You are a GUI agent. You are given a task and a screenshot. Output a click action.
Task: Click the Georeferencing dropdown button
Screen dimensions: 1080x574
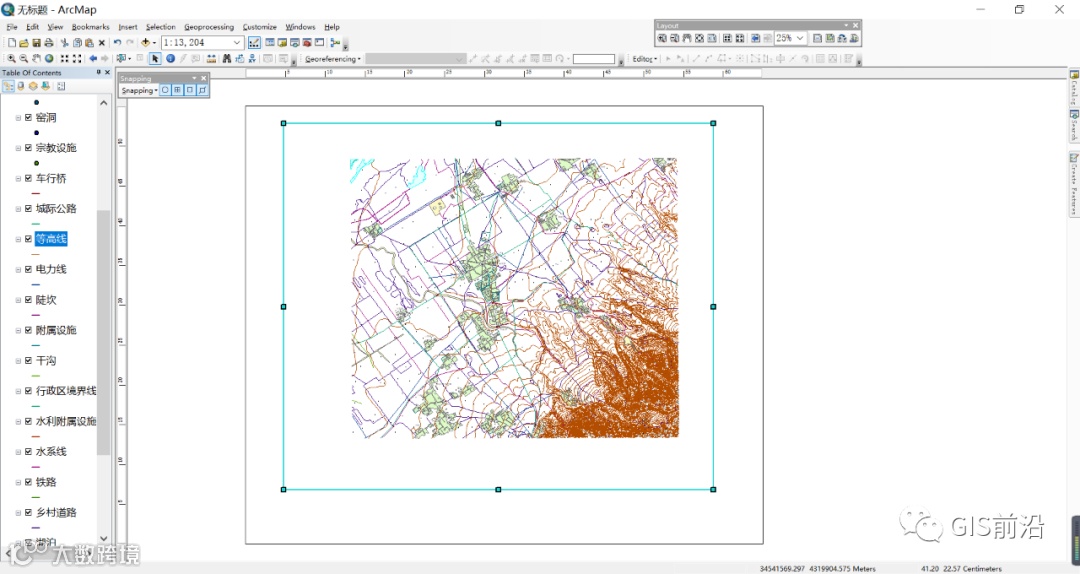point(332,59)
